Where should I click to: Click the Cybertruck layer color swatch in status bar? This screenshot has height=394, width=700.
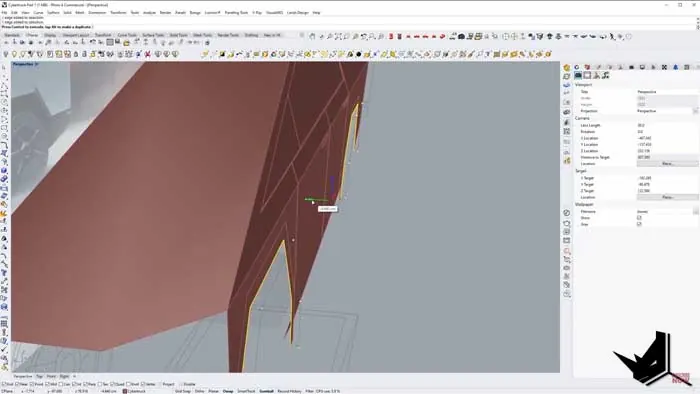[125, 391]
